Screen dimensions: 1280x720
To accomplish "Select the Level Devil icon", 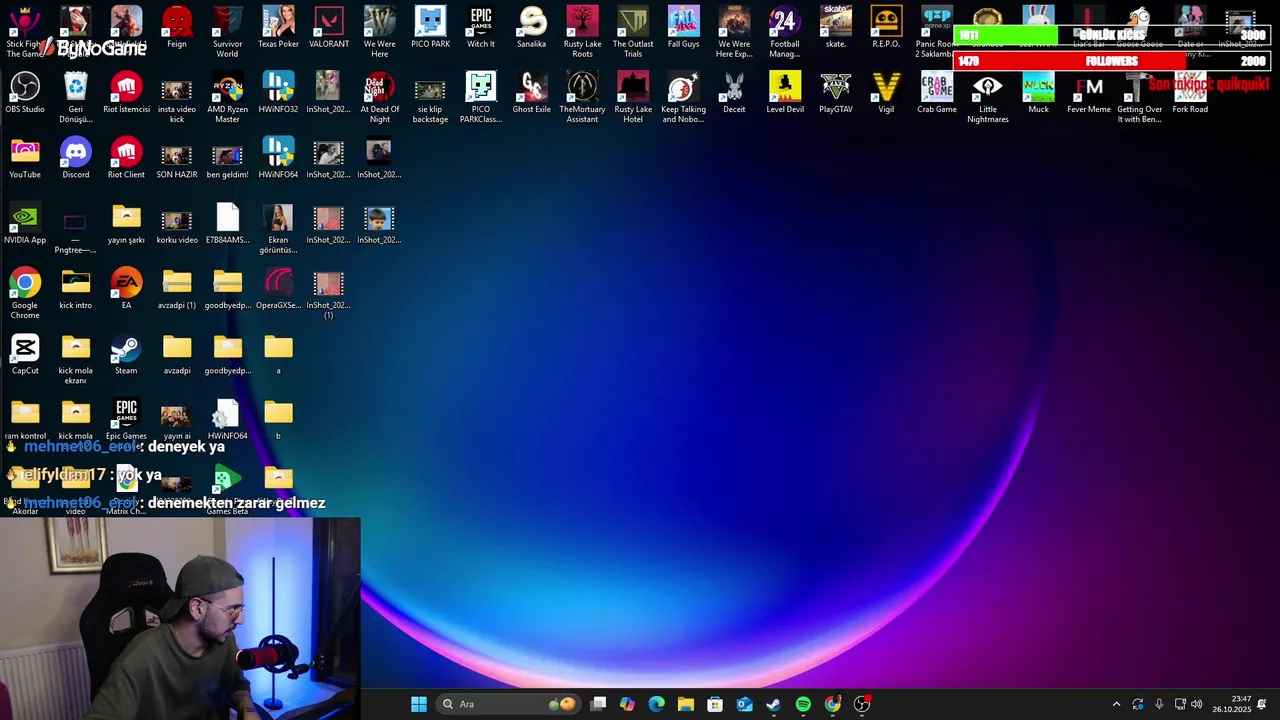I will (x=785, y=93).
